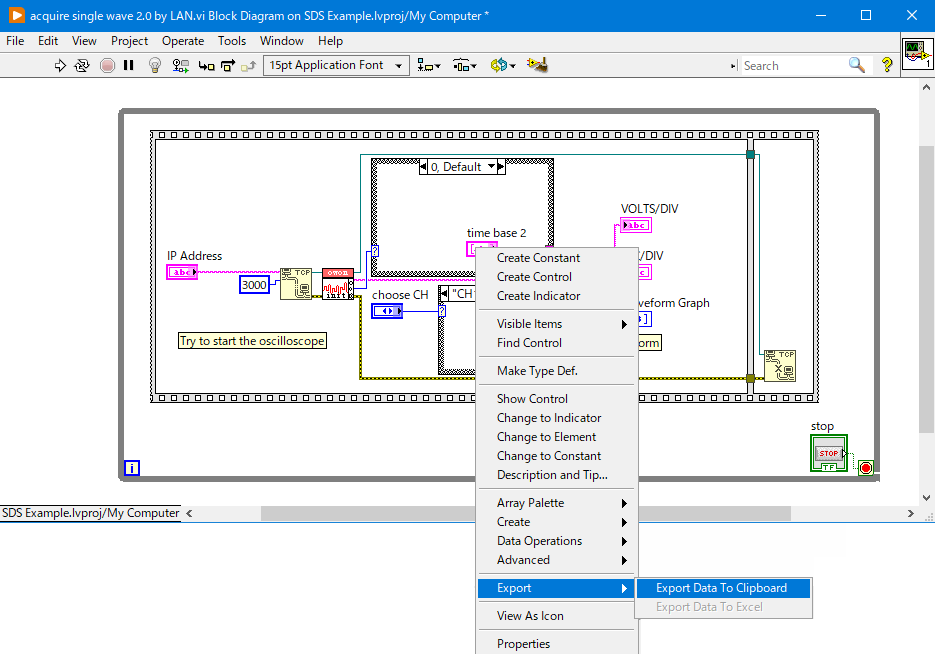935x654 pixels.
Task: Click the 3000 numeric constant
Action: pyautogui.click(x=255, y=285)
